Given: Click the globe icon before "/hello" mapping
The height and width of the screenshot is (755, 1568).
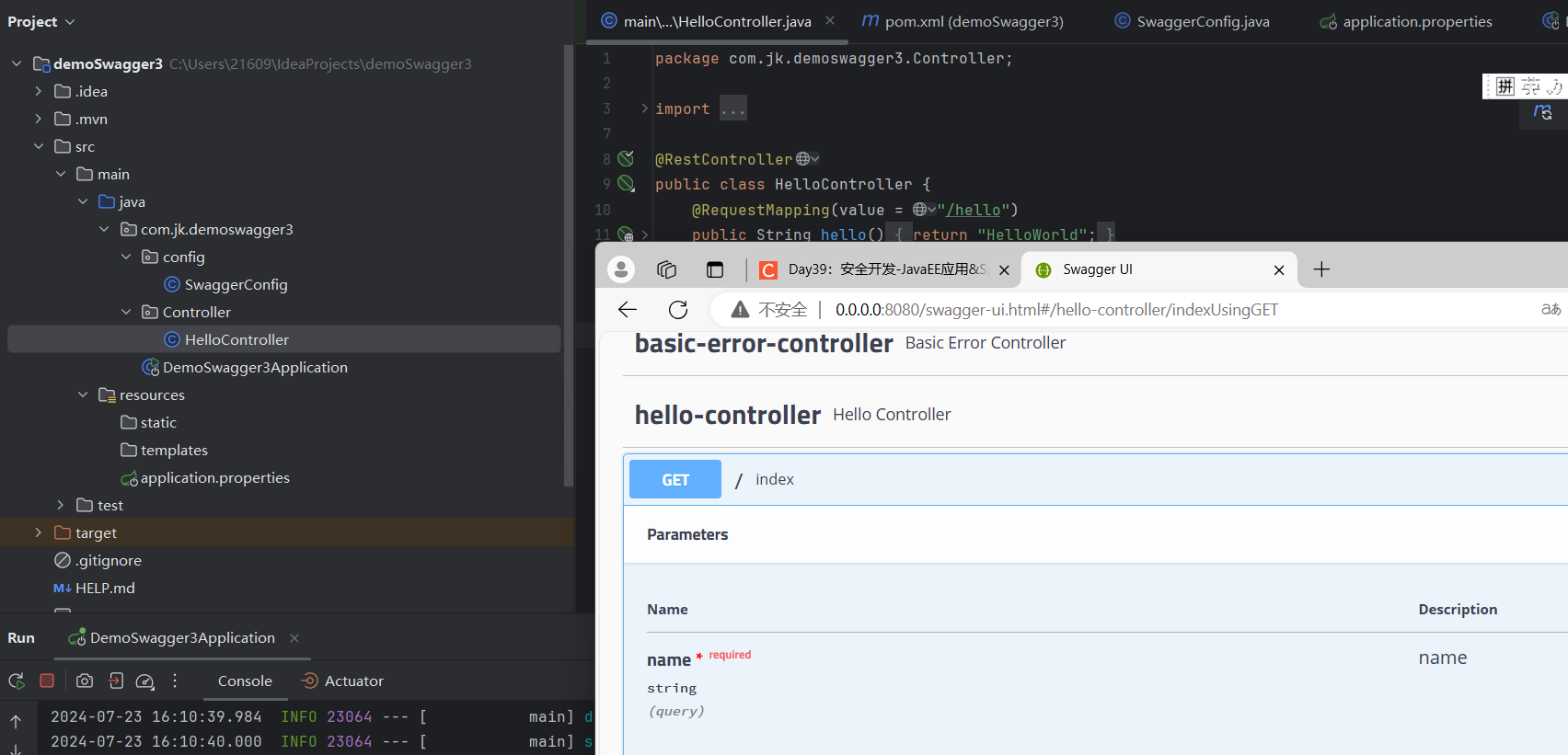Looking at the screenshot, I should pyautogui.click(x=920, y=210).
